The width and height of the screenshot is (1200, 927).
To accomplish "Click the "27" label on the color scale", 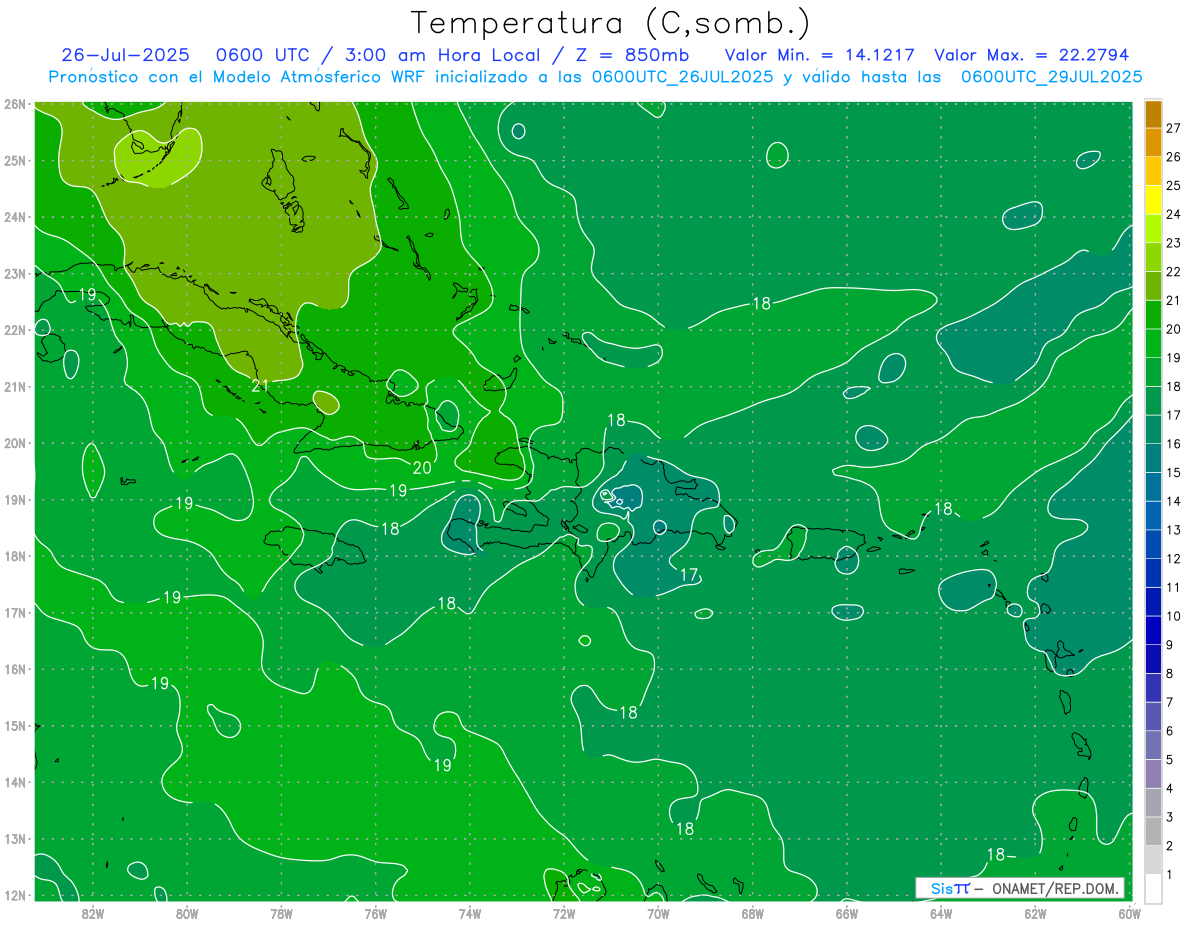I will coord(1174,128).
